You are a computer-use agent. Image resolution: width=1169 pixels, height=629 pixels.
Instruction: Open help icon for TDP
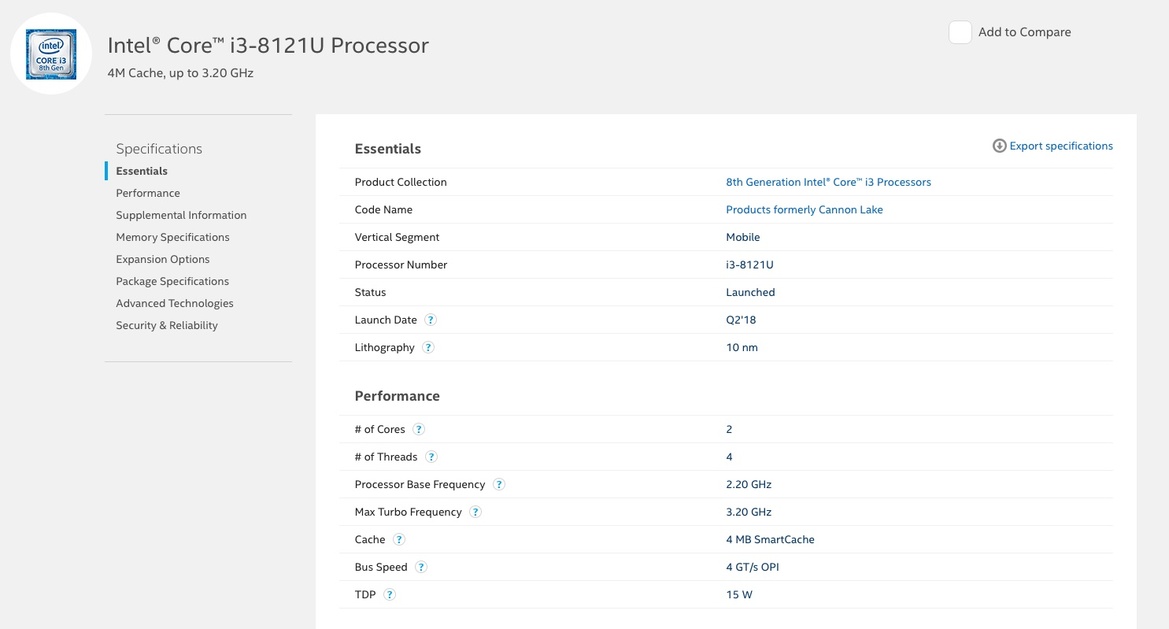[x=389, y=595]
